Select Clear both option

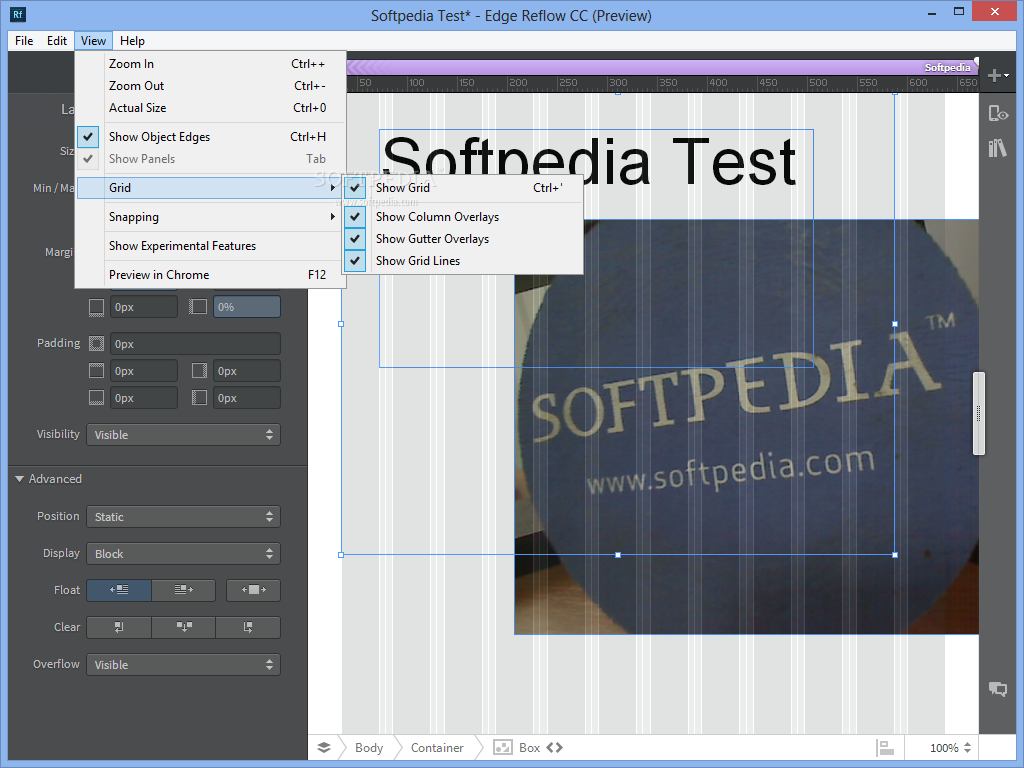click(184, 627)
